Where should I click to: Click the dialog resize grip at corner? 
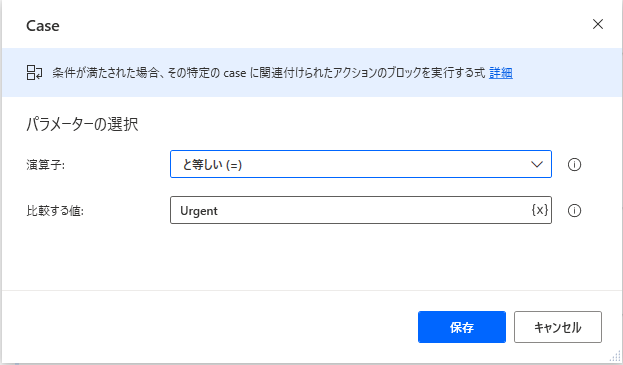click(x=615, y=356)
